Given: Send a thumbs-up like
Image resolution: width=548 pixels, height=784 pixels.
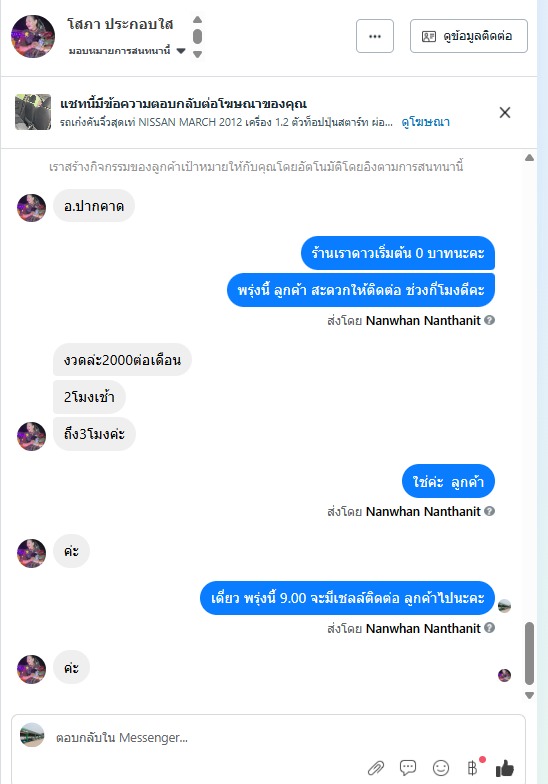Looking at the screenshot, I should coord(505,768).
